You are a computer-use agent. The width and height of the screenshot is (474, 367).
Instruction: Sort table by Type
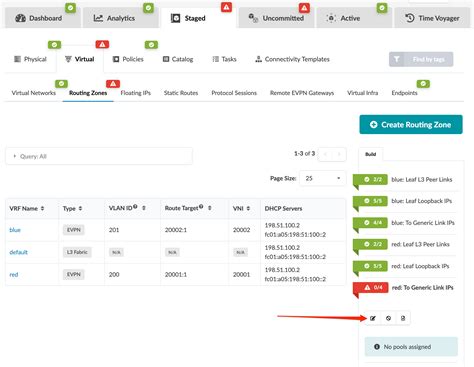(72, 209)
